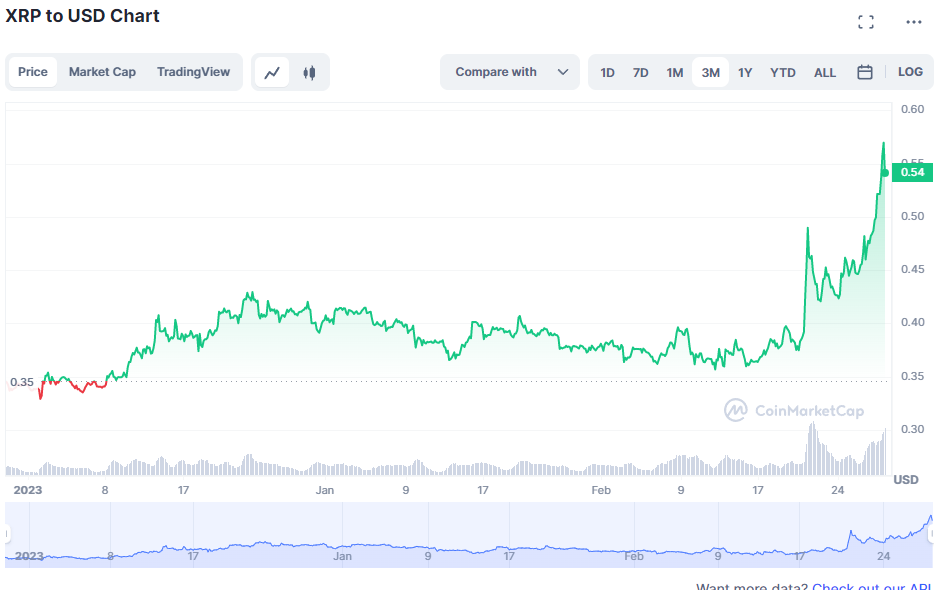Click the Compare with chevron arrow
This screenshot has height=590, width=948.
coord(563,72)
